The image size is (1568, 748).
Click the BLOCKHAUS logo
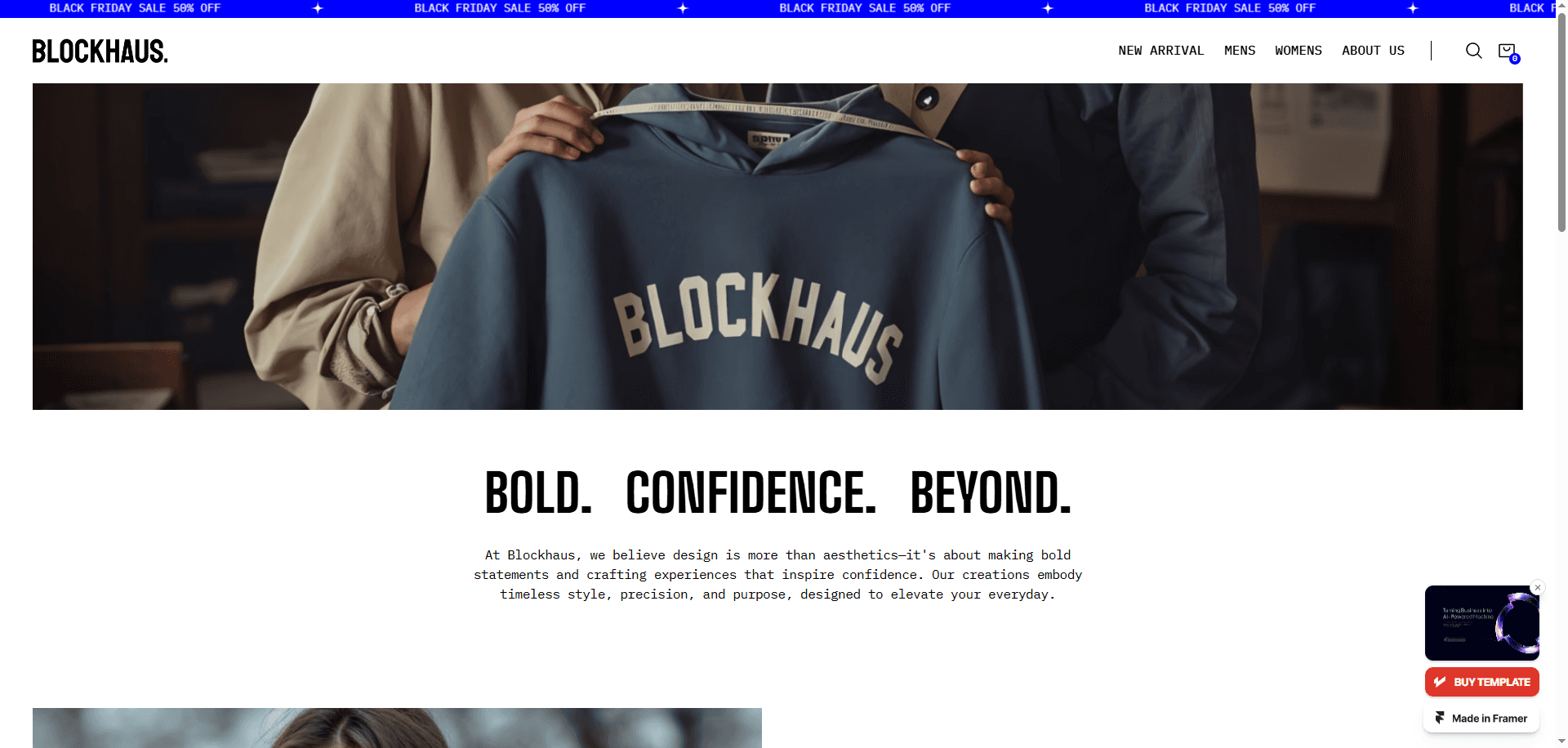pos(100,51)
